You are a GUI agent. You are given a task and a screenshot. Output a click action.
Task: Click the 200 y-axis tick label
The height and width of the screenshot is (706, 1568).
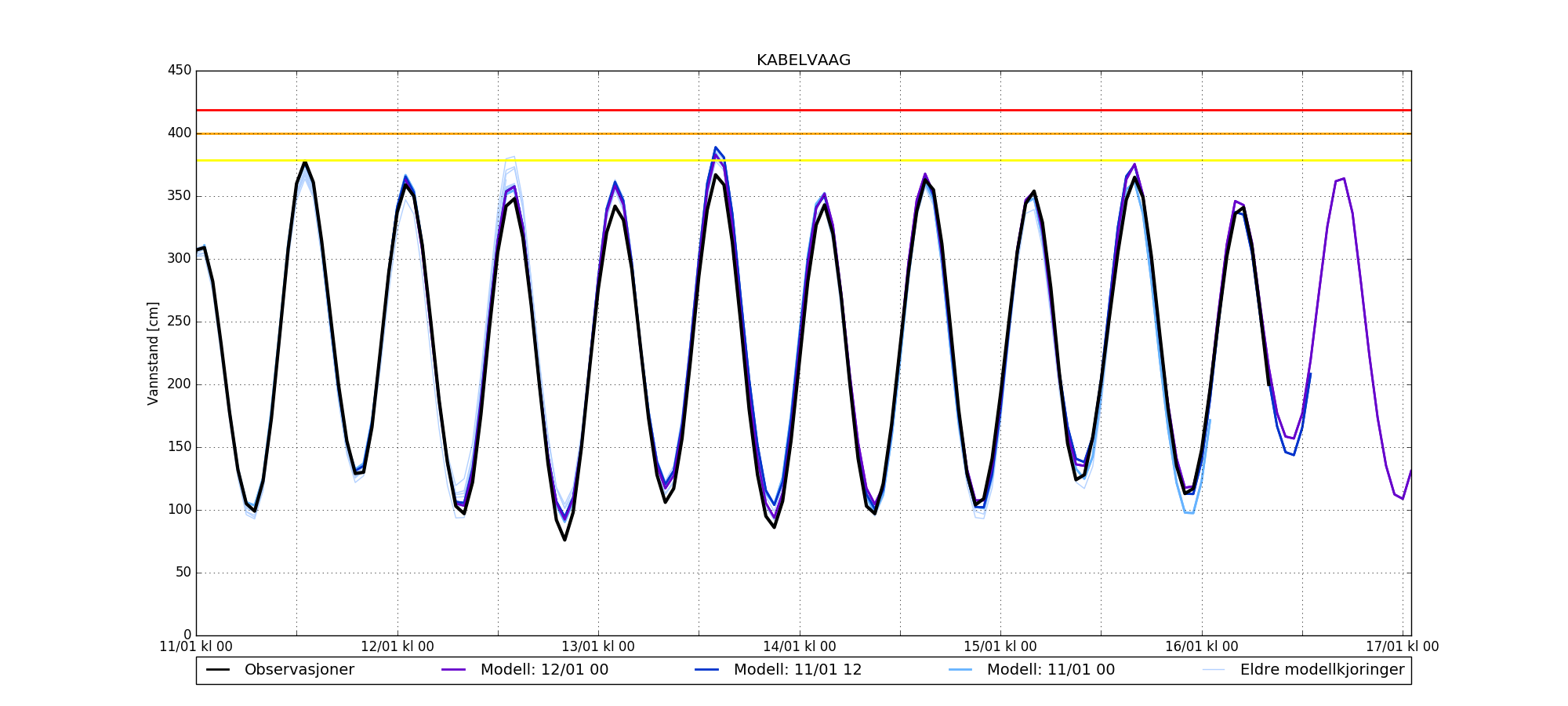point(180,384)
